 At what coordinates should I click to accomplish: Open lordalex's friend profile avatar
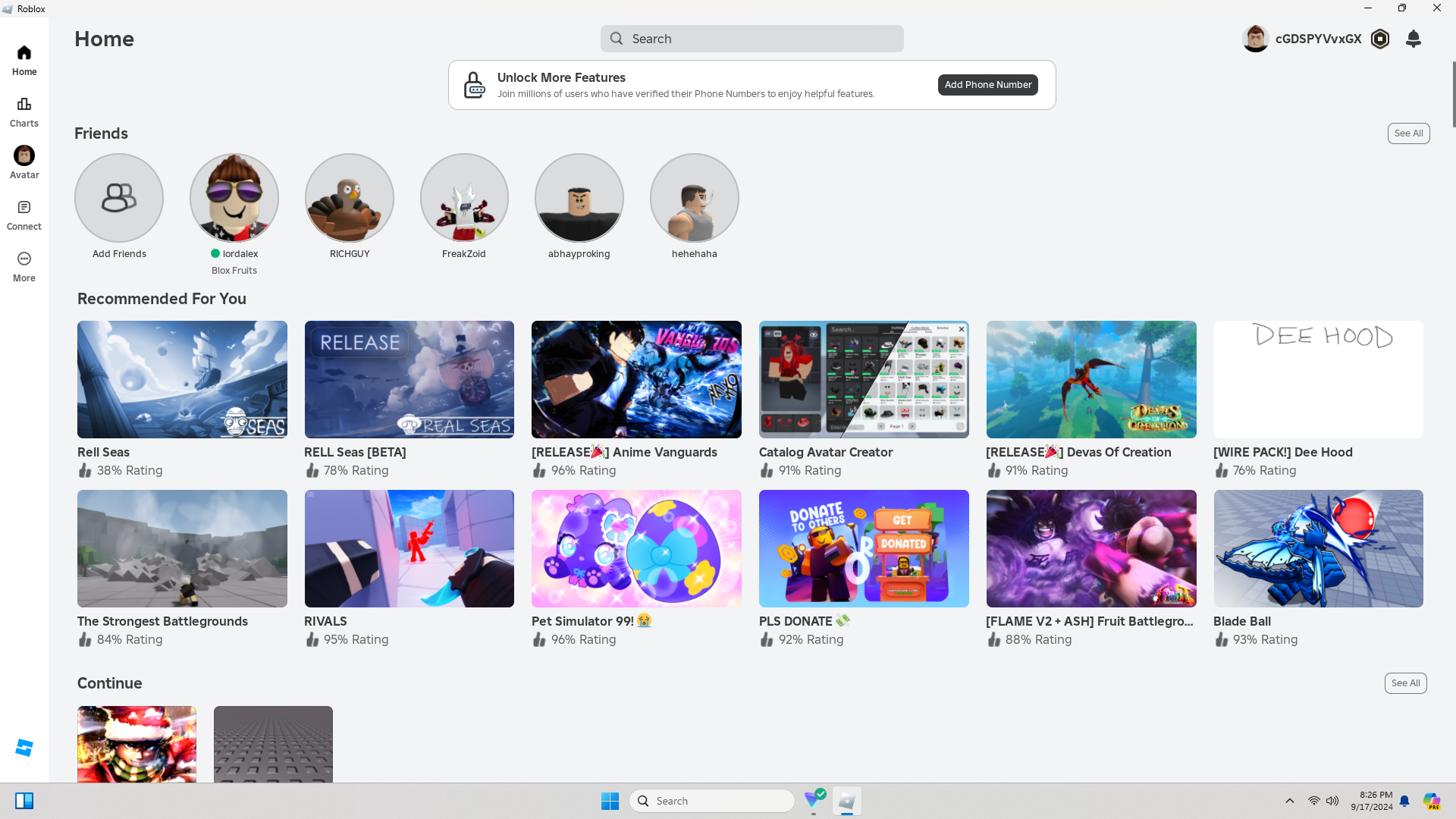pos(234,198)
